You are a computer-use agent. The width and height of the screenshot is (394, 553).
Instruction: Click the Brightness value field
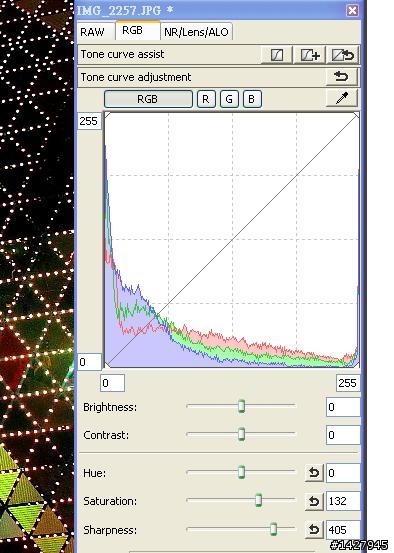[343, 407]
